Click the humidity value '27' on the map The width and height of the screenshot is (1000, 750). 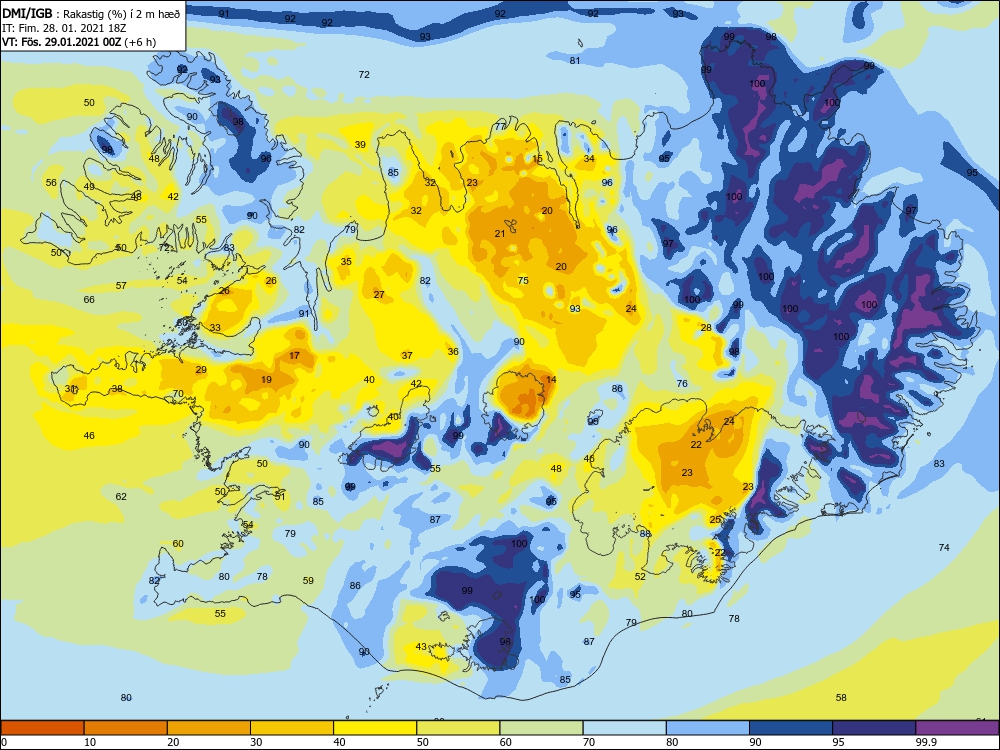[379, 295]
